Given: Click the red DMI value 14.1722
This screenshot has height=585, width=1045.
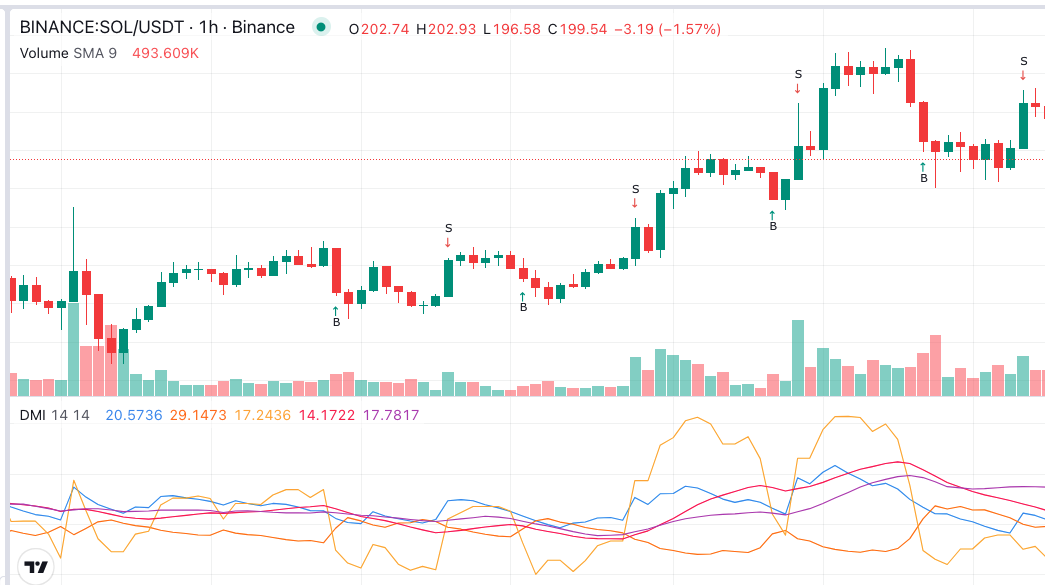Looking at the screenshot, I should coord(327,415).
